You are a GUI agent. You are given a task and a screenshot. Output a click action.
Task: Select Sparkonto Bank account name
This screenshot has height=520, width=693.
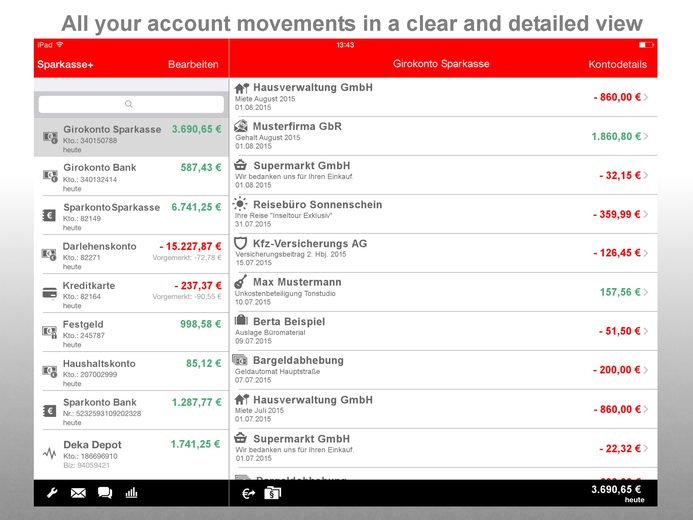click(x=100, y=402)
